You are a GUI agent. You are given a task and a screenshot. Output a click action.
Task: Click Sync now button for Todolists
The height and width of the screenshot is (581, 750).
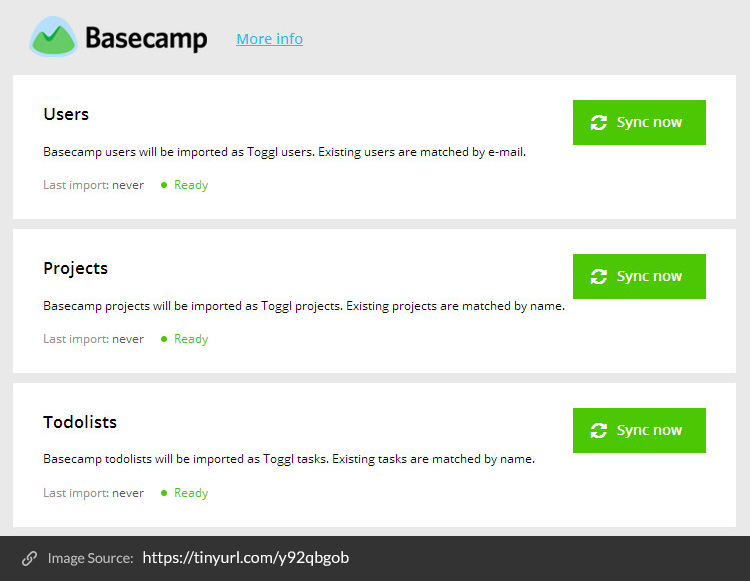coord(639,430)
